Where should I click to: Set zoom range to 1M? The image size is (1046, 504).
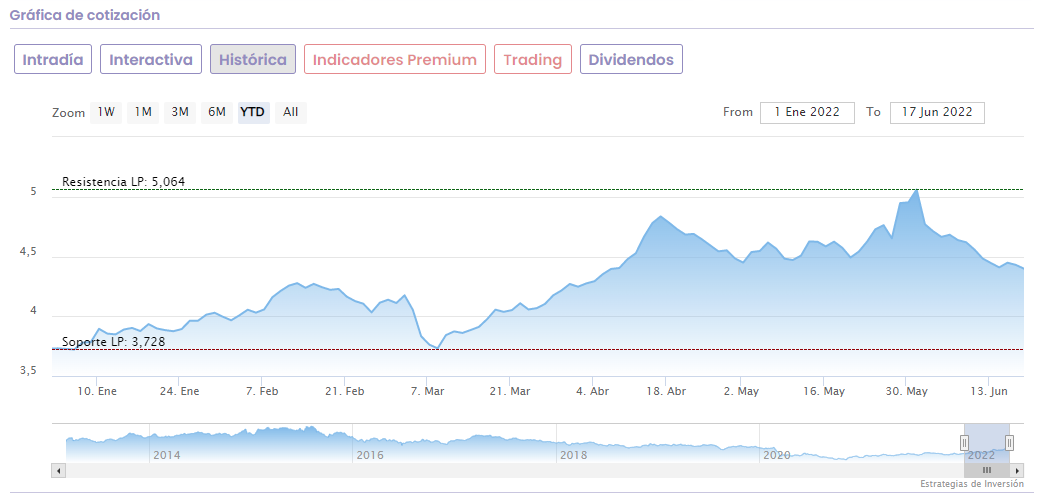pos(143,112)
